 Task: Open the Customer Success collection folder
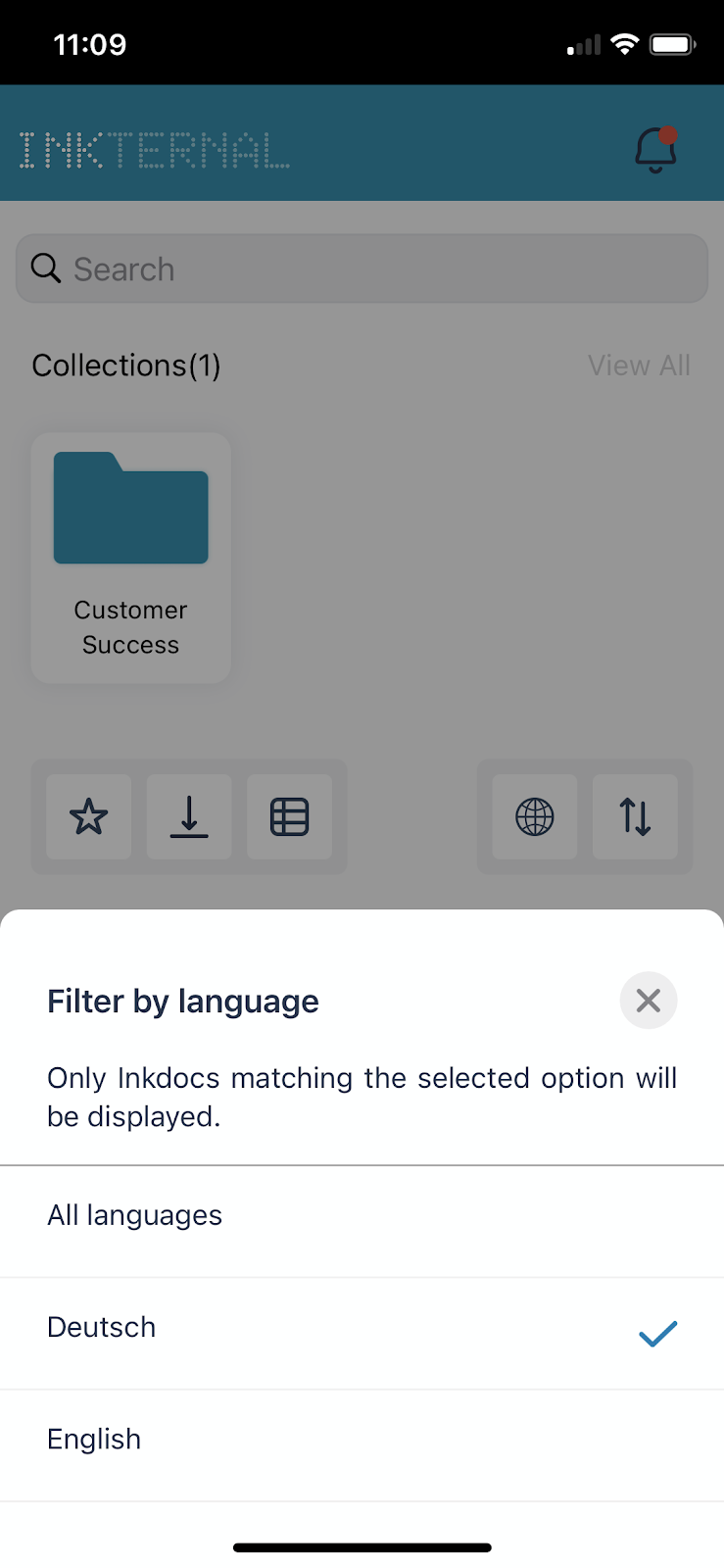click(x=131, y=558)
